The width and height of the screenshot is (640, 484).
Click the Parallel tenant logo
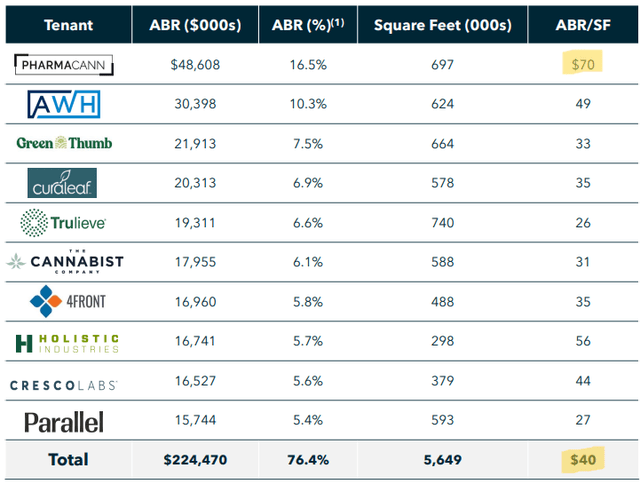[64, 422]
